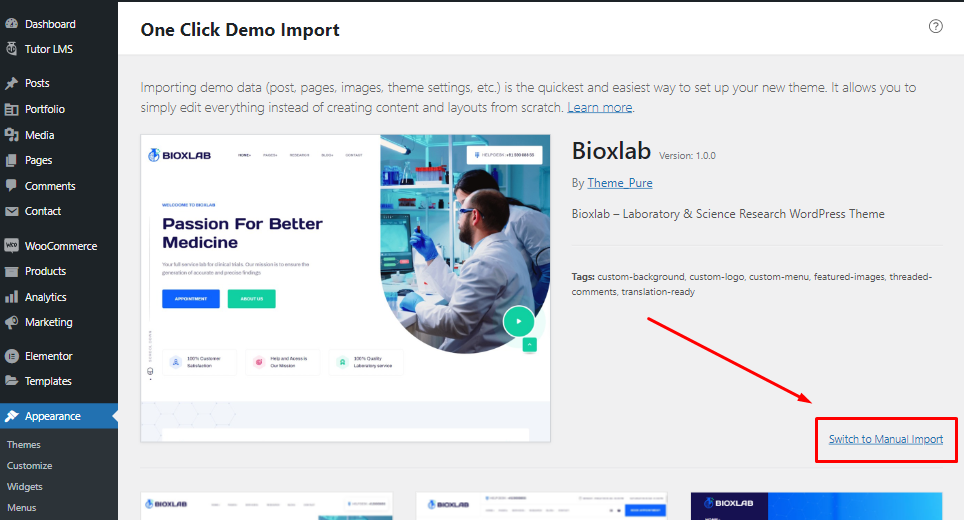The height and width of the screenshot is (520, 964).
Task: Select the first demo thumbnail below
Action: click(x=266, y=506)
